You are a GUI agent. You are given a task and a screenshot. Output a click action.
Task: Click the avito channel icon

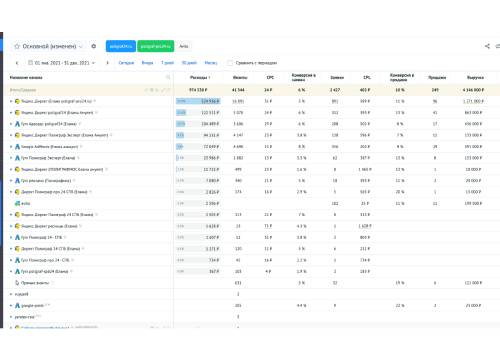(17, 203)
